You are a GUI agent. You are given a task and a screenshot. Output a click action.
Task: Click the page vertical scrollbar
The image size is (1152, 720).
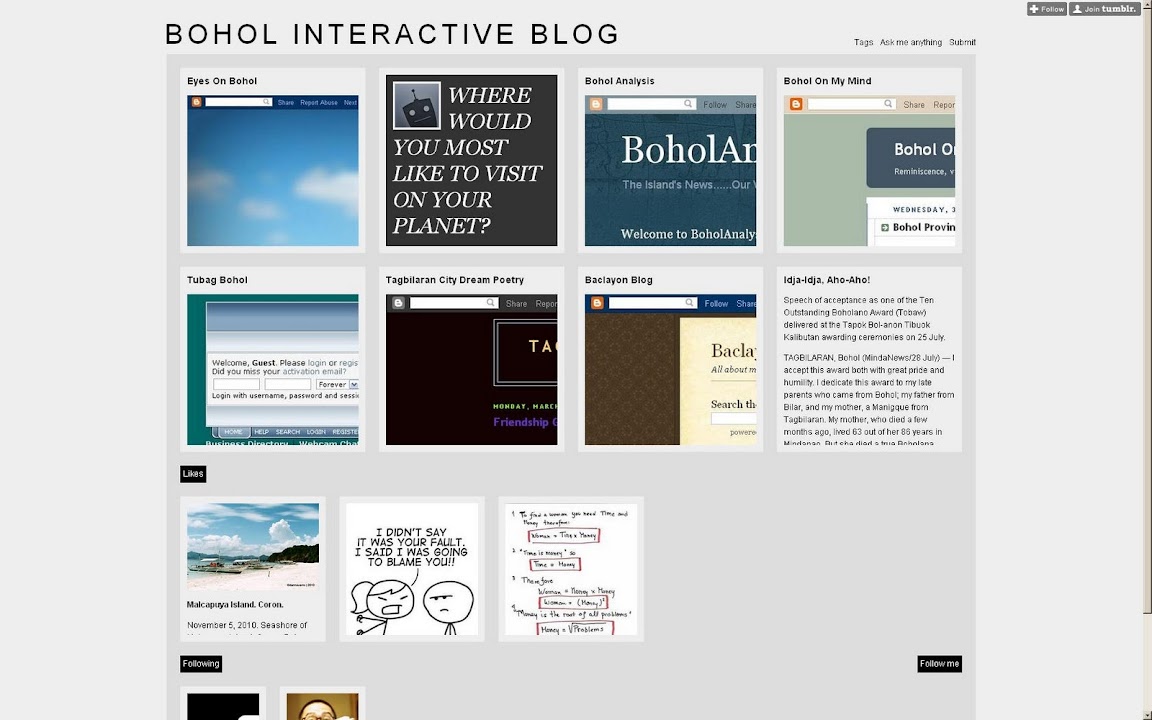click(1147, 314)
